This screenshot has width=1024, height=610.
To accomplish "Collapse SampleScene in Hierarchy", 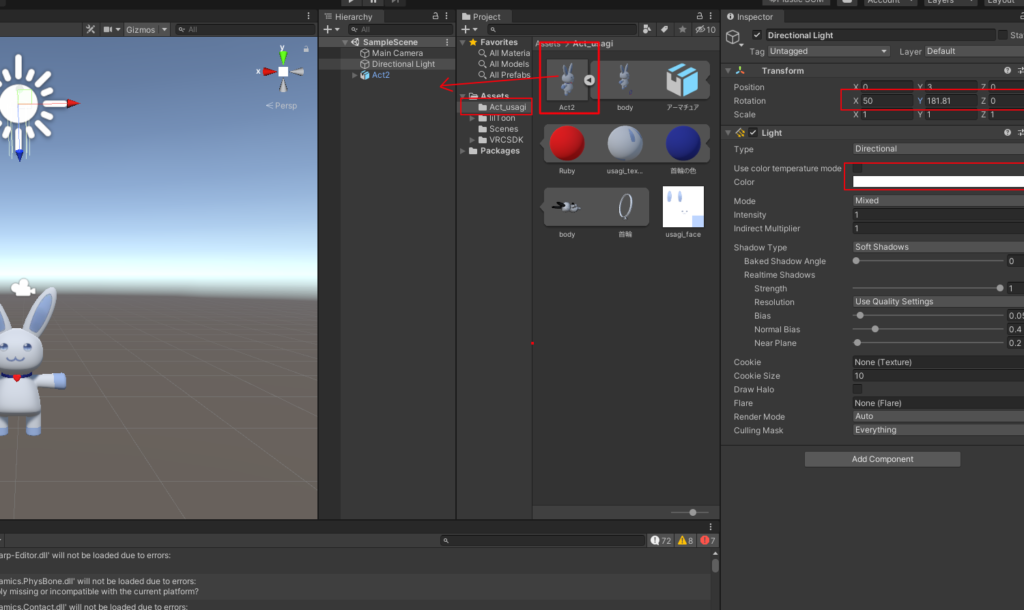I will tap(345, 42).
